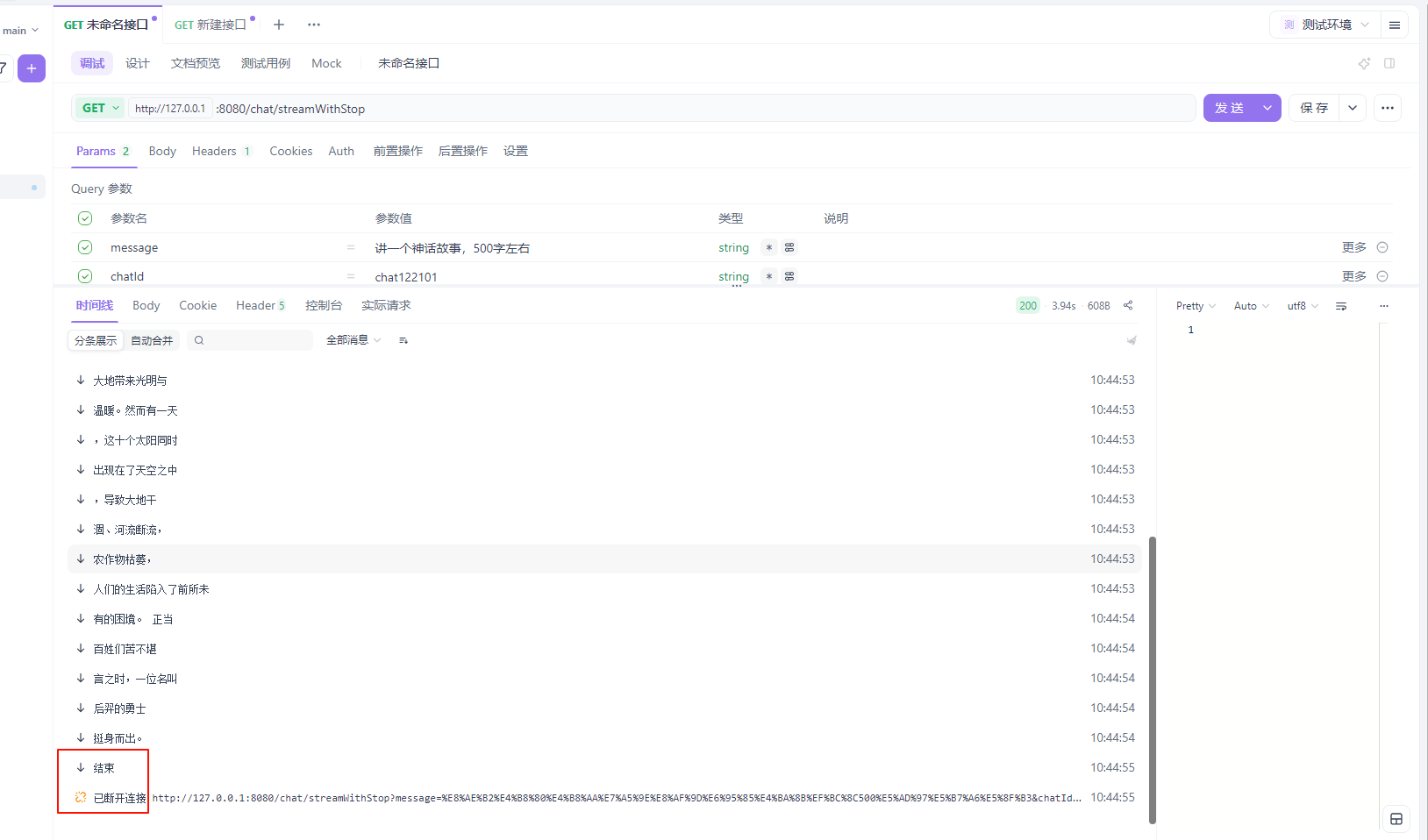Click the 发送 send button
Image resolution: width=1428 pixels, height=840 pixels.
coord(1230,108)
